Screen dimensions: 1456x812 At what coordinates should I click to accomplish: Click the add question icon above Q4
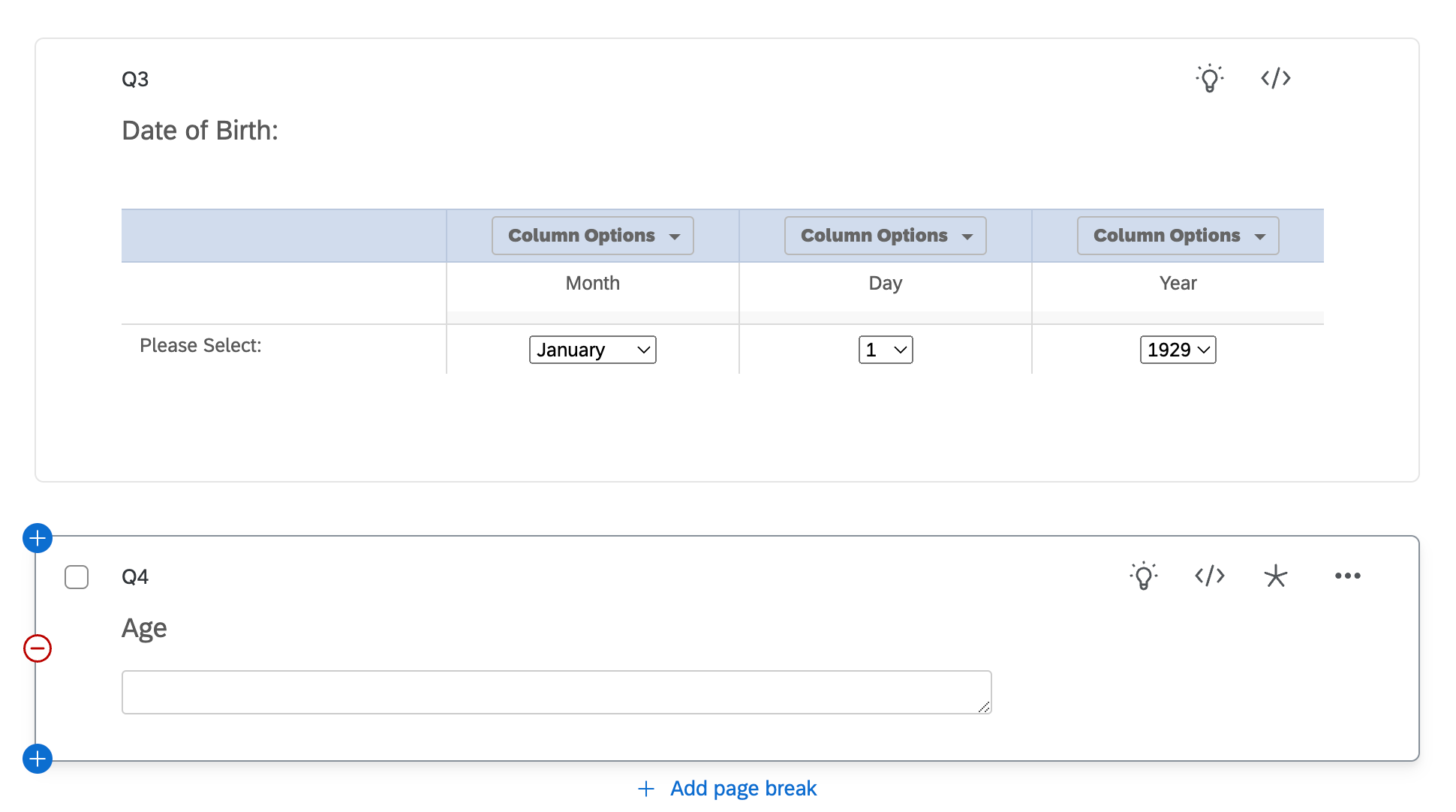[36, 537]
